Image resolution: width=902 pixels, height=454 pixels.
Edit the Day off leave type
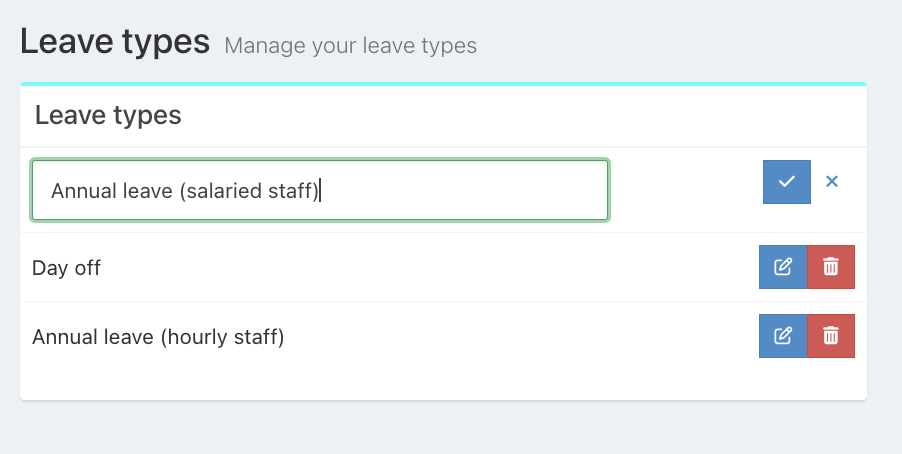coord(783,267)
